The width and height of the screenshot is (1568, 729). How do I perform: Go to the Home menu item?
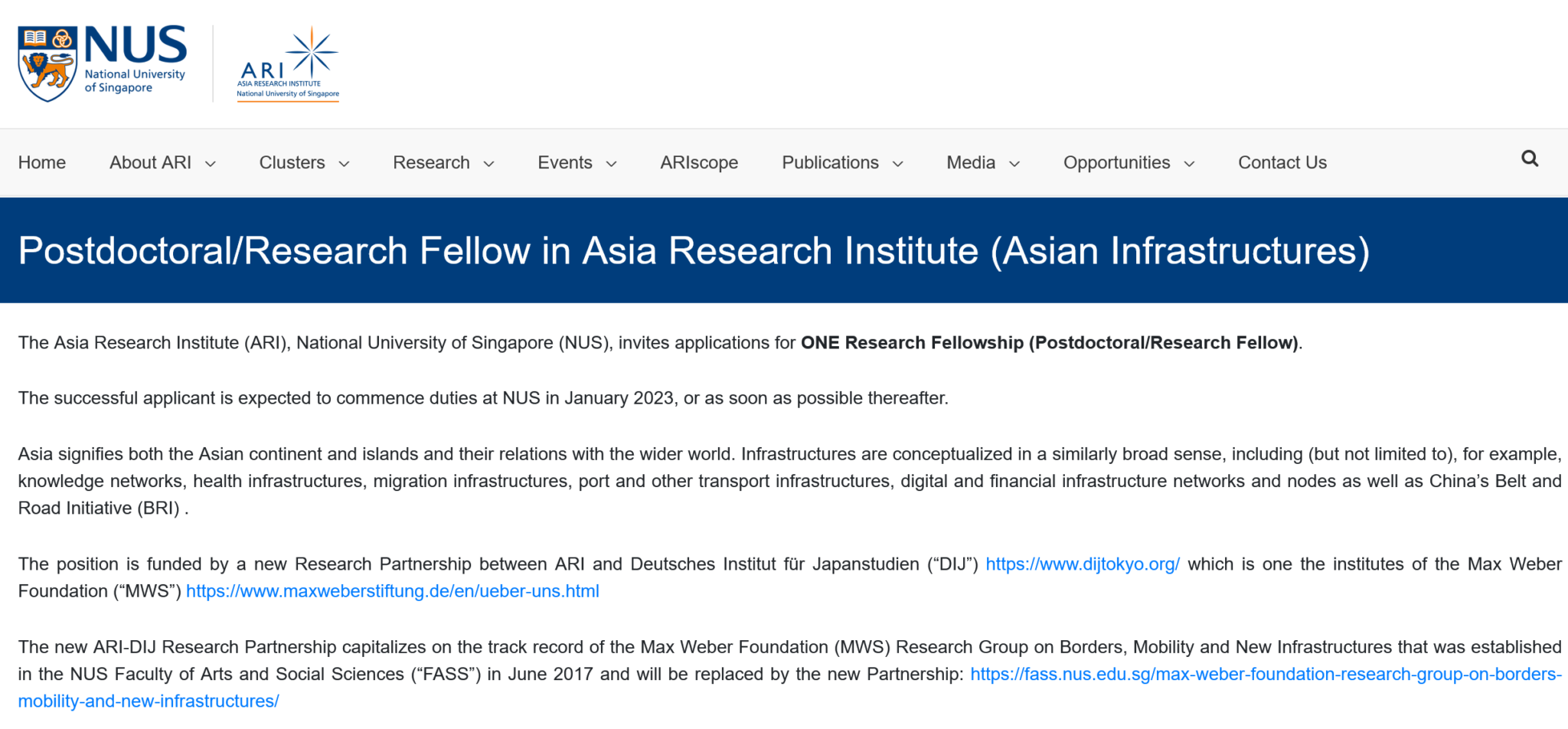tap(42, 162)
